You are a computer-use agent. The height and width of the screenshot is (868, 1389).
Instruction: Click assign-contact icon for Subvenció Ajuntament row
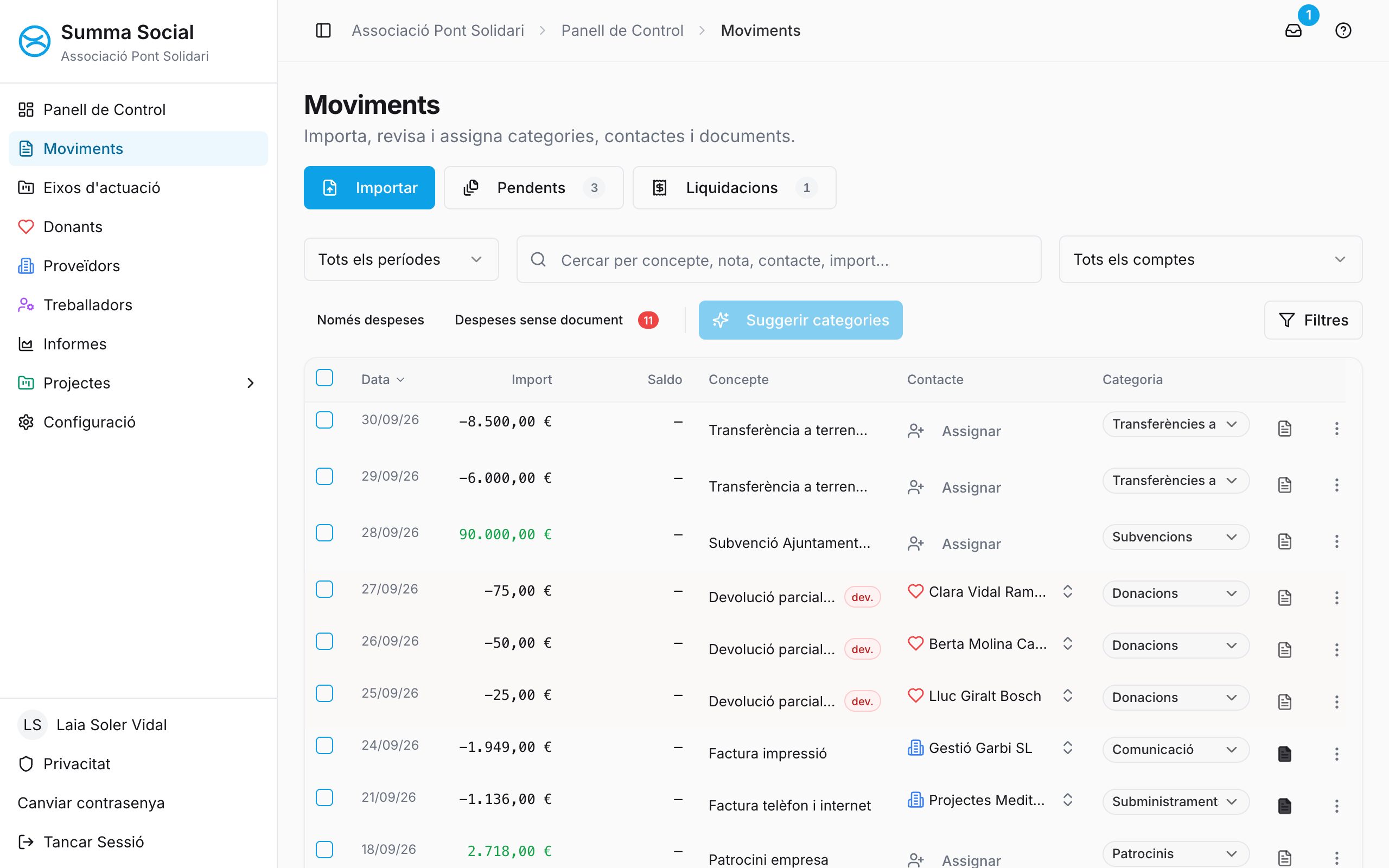915,544
